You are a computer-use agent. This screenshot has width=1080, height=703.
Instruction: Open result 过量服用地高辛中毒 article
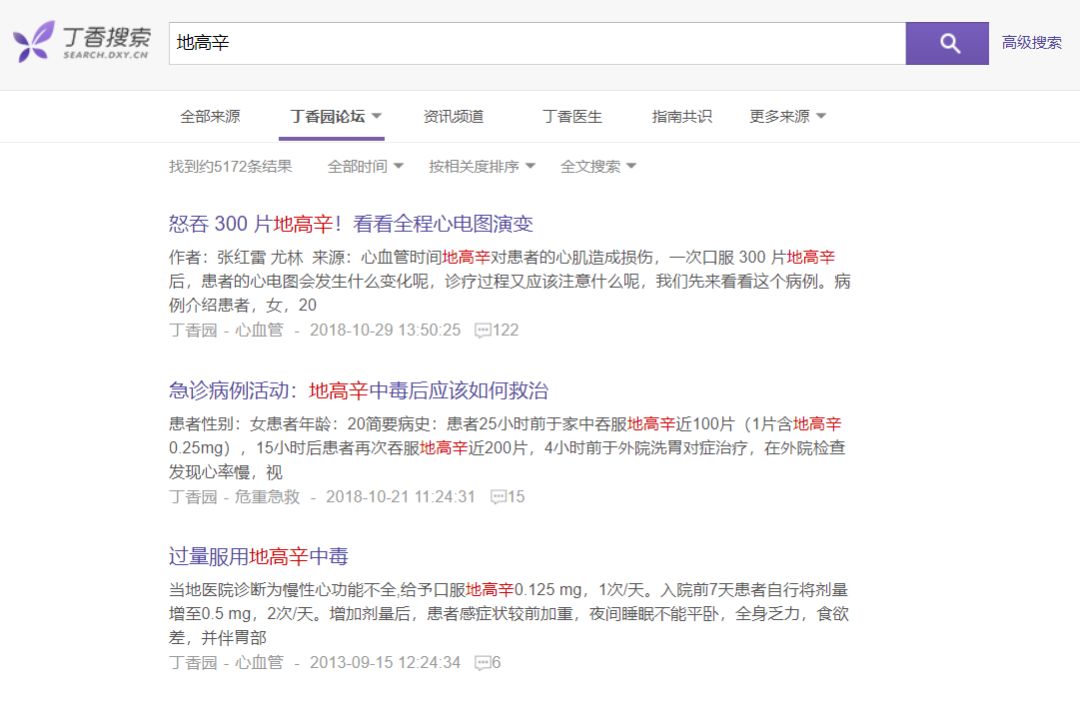click(258, 556)
